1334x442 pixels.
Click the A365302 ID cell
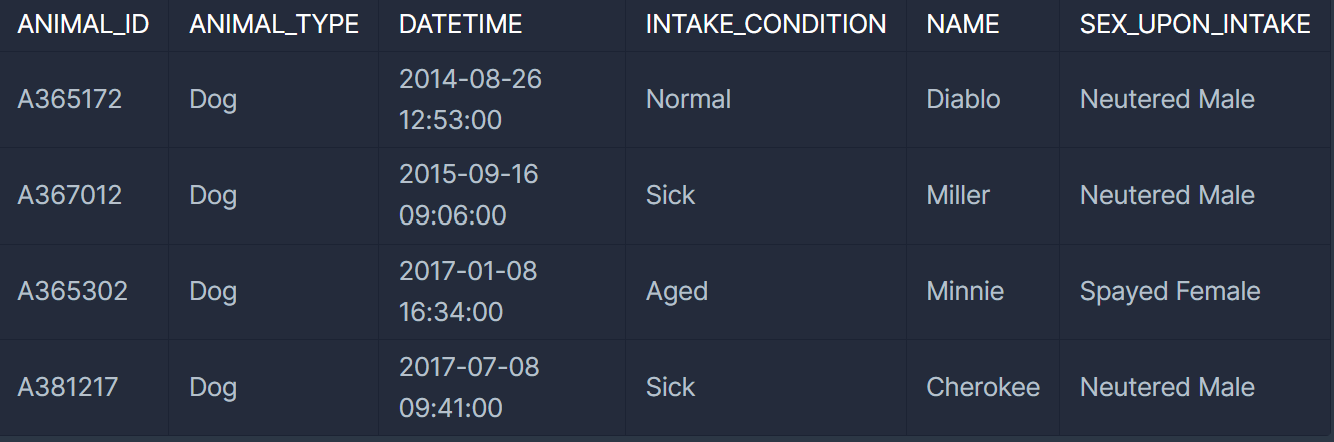coord(84,291)
